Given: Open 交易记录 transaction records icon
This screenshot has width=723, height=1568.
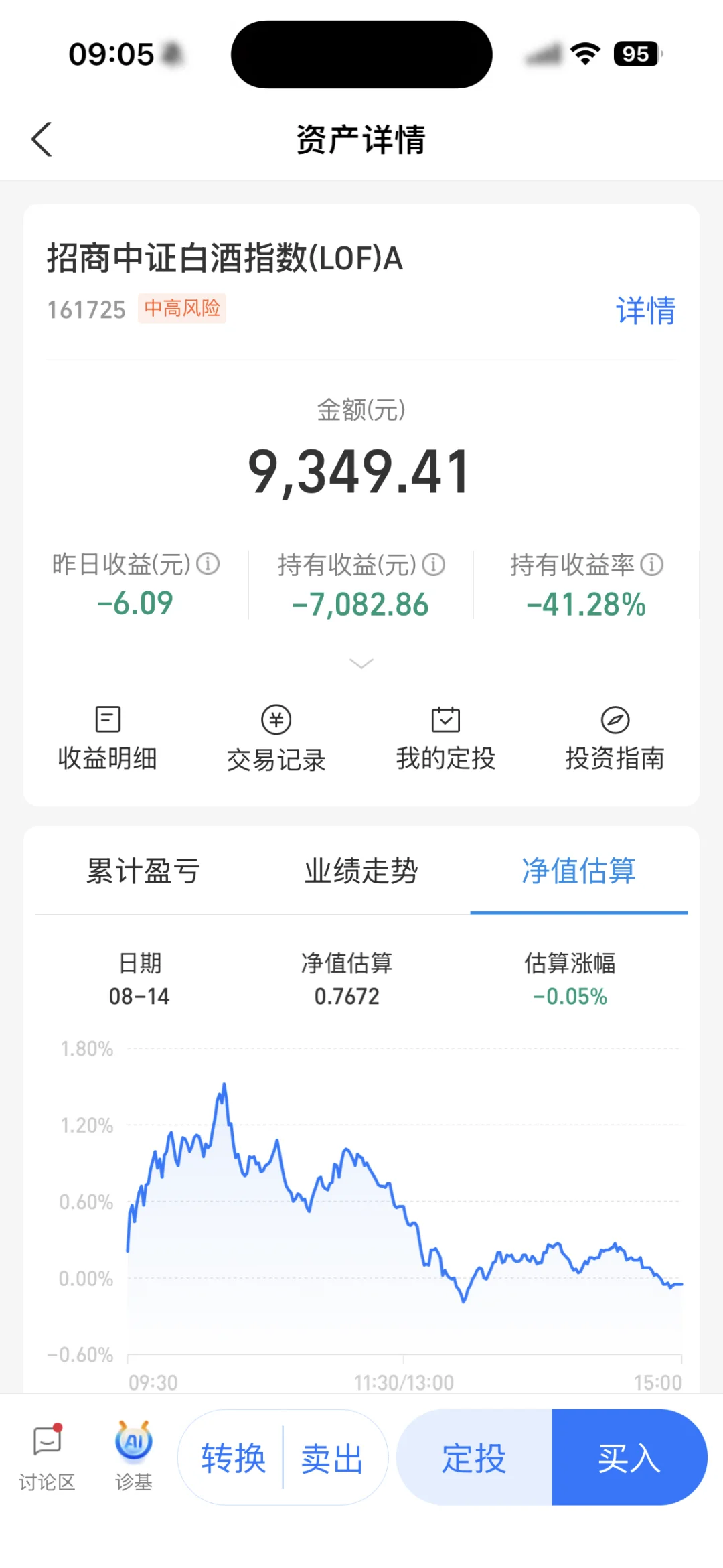Looking at the screenshot, I should coord(276,720).
